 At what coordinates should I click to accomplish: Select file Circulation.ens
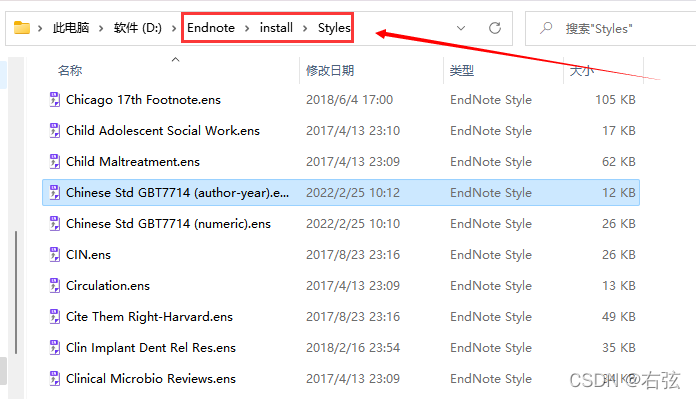[x=108, y=286]
